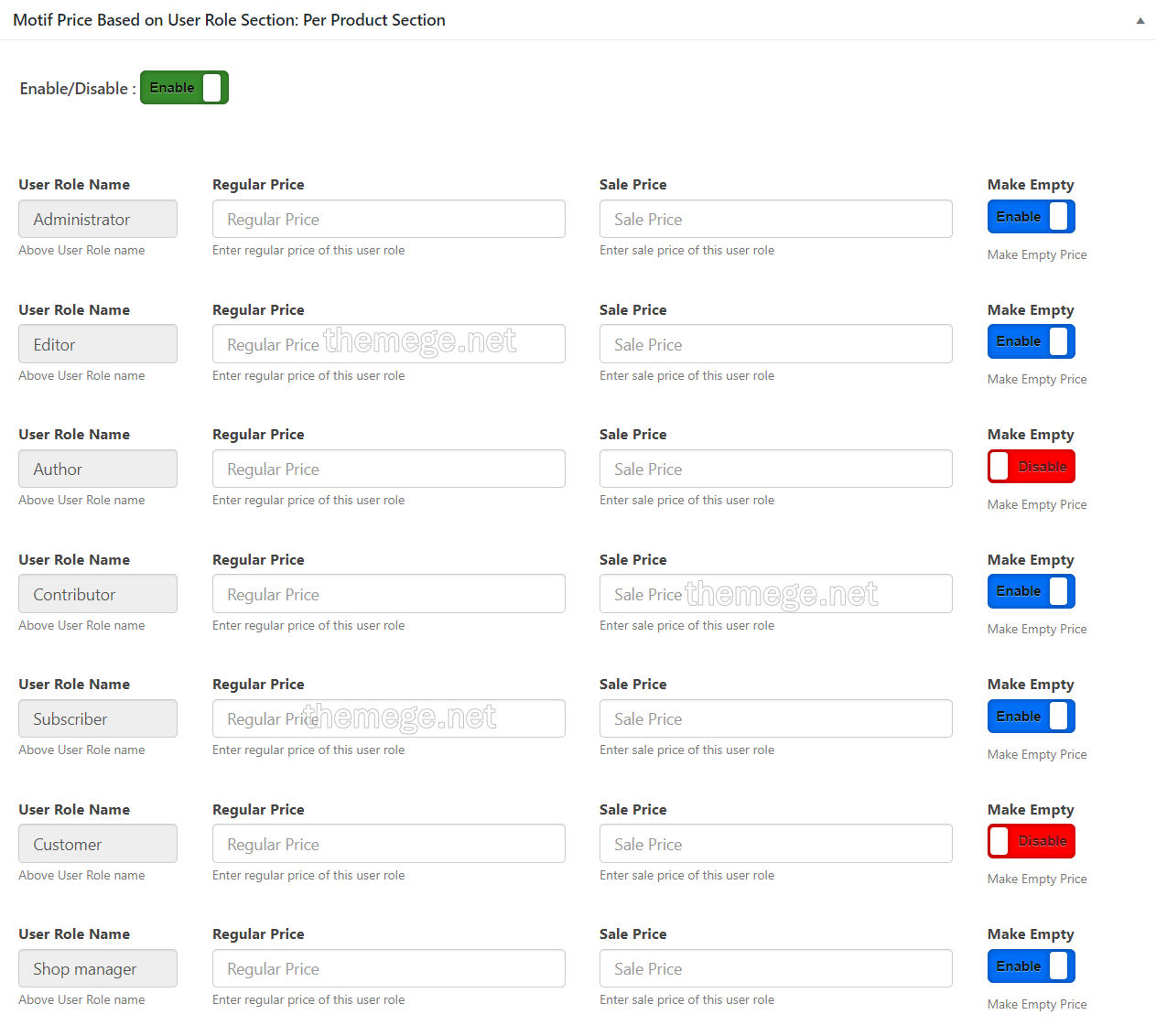This screenshot has height=1036, width=1156.
Task: Click the Subscriber Sale Price field
Action: pyautogui.click(x=776, y=718)
